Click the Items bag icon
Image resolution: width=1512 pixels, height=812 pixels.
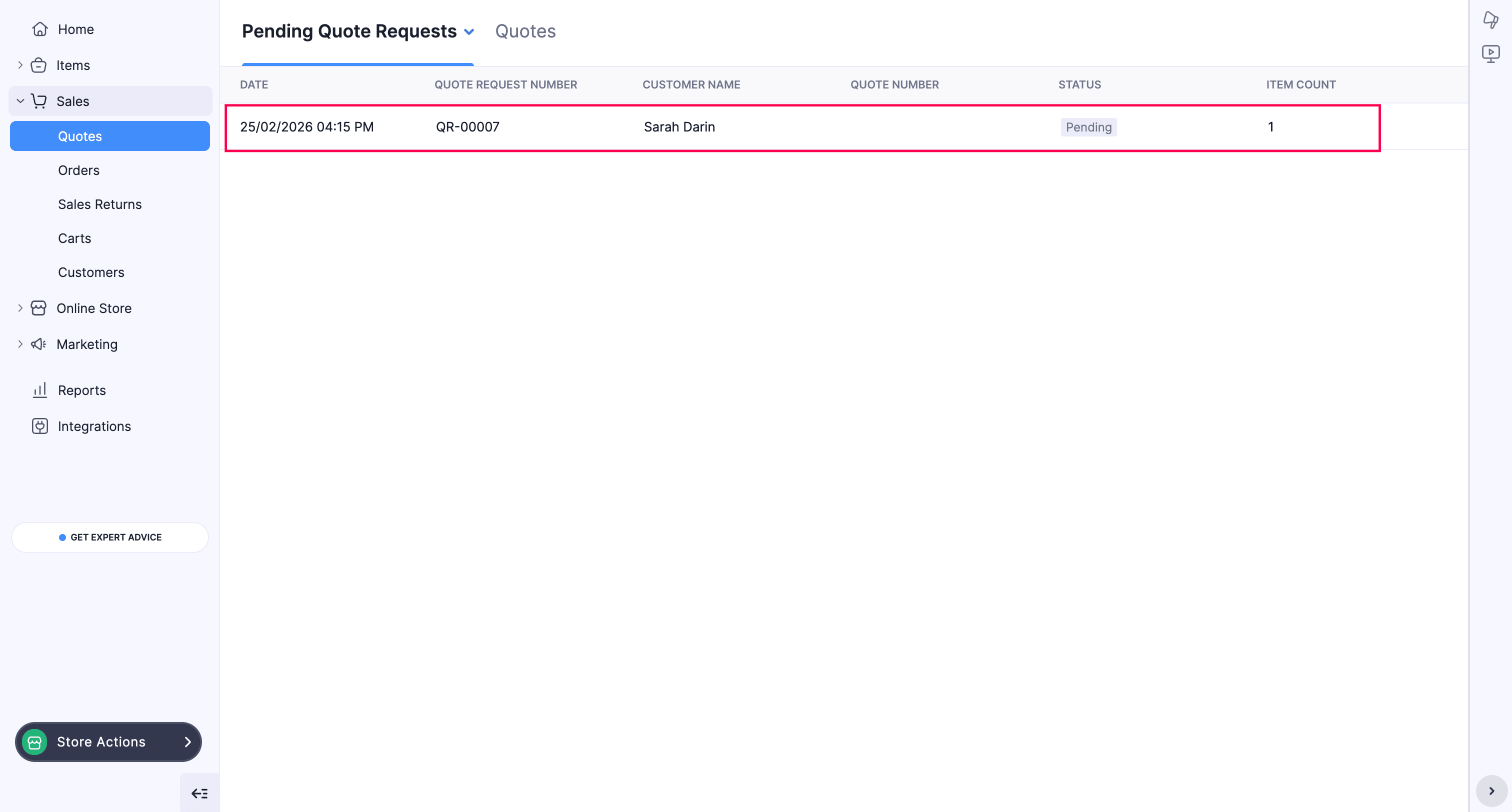click(38, 64)
